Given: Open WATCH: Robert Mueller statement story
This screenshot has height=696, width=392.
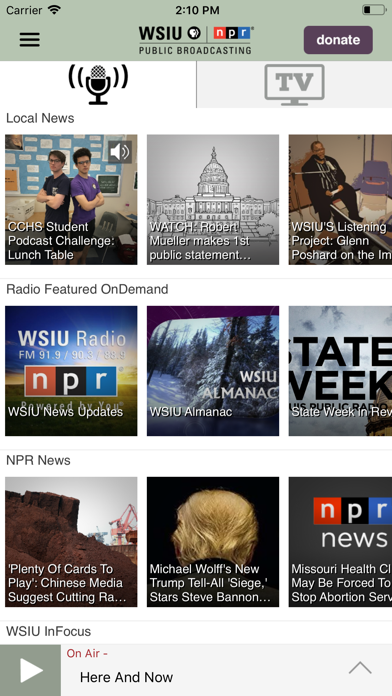Looking at the screenshot, I should 213,200.
